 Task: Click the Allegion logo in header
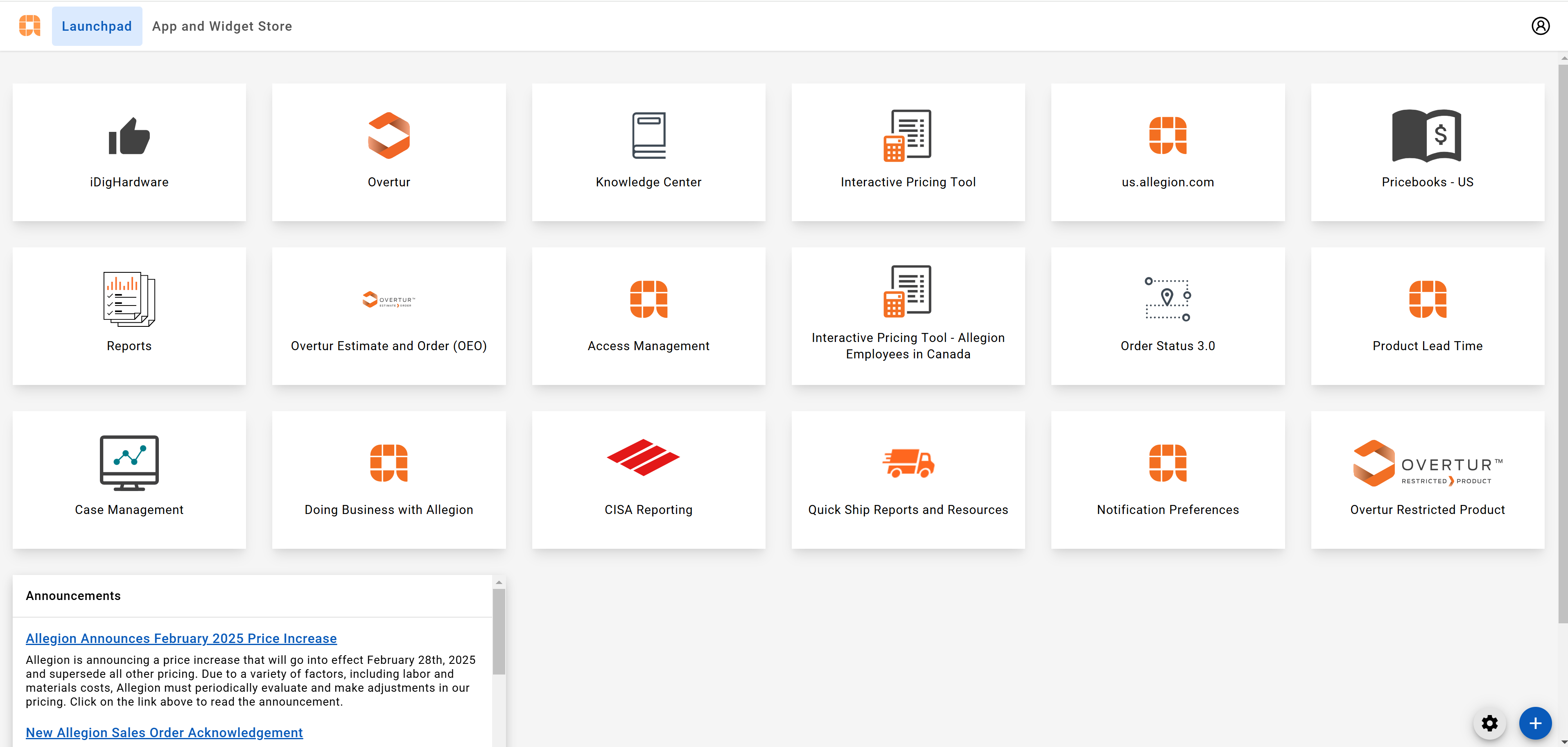(x=29, y=26)
